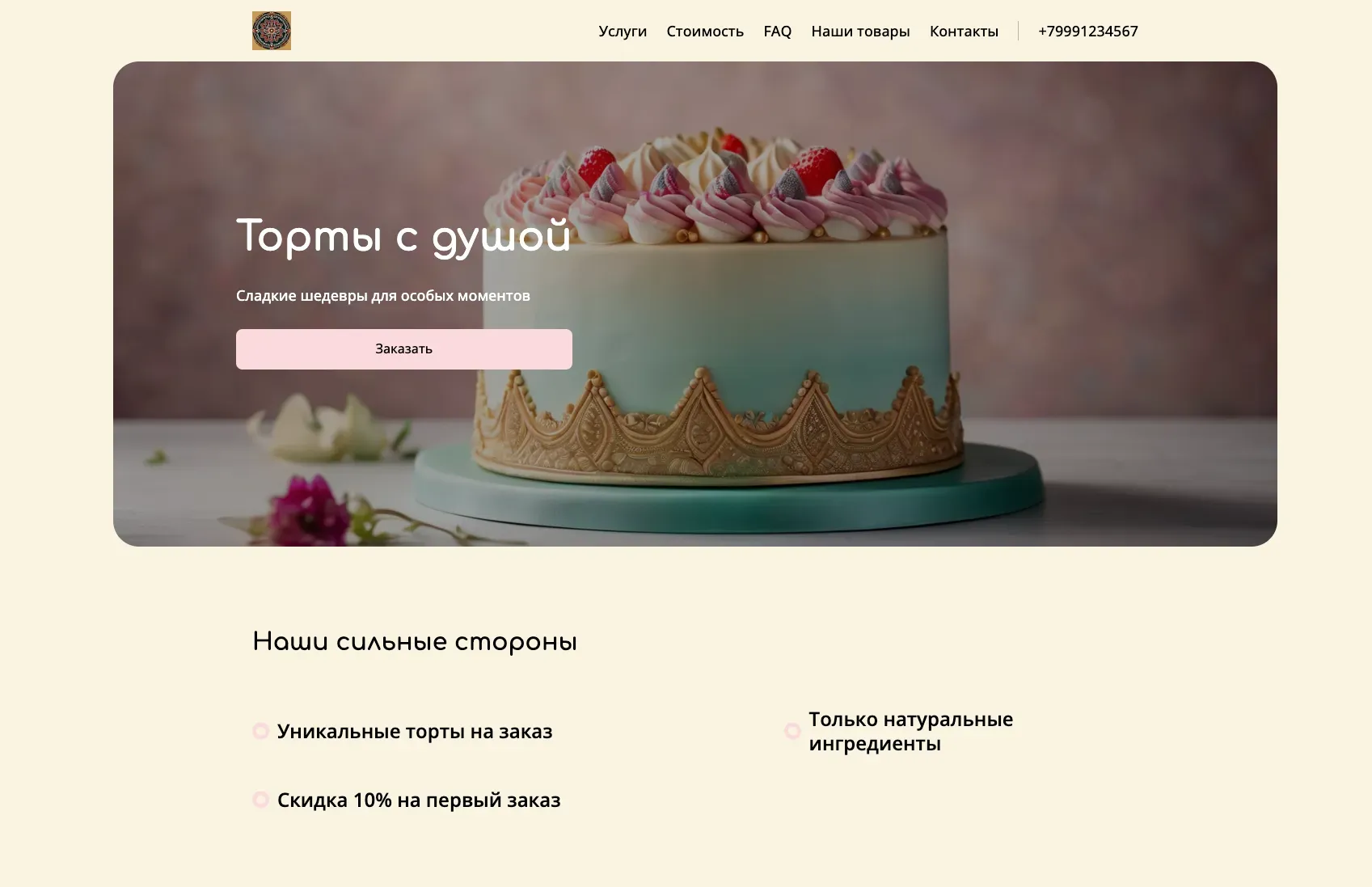
Task: Click the Наши сильные стороны heading
Action: 415,642
